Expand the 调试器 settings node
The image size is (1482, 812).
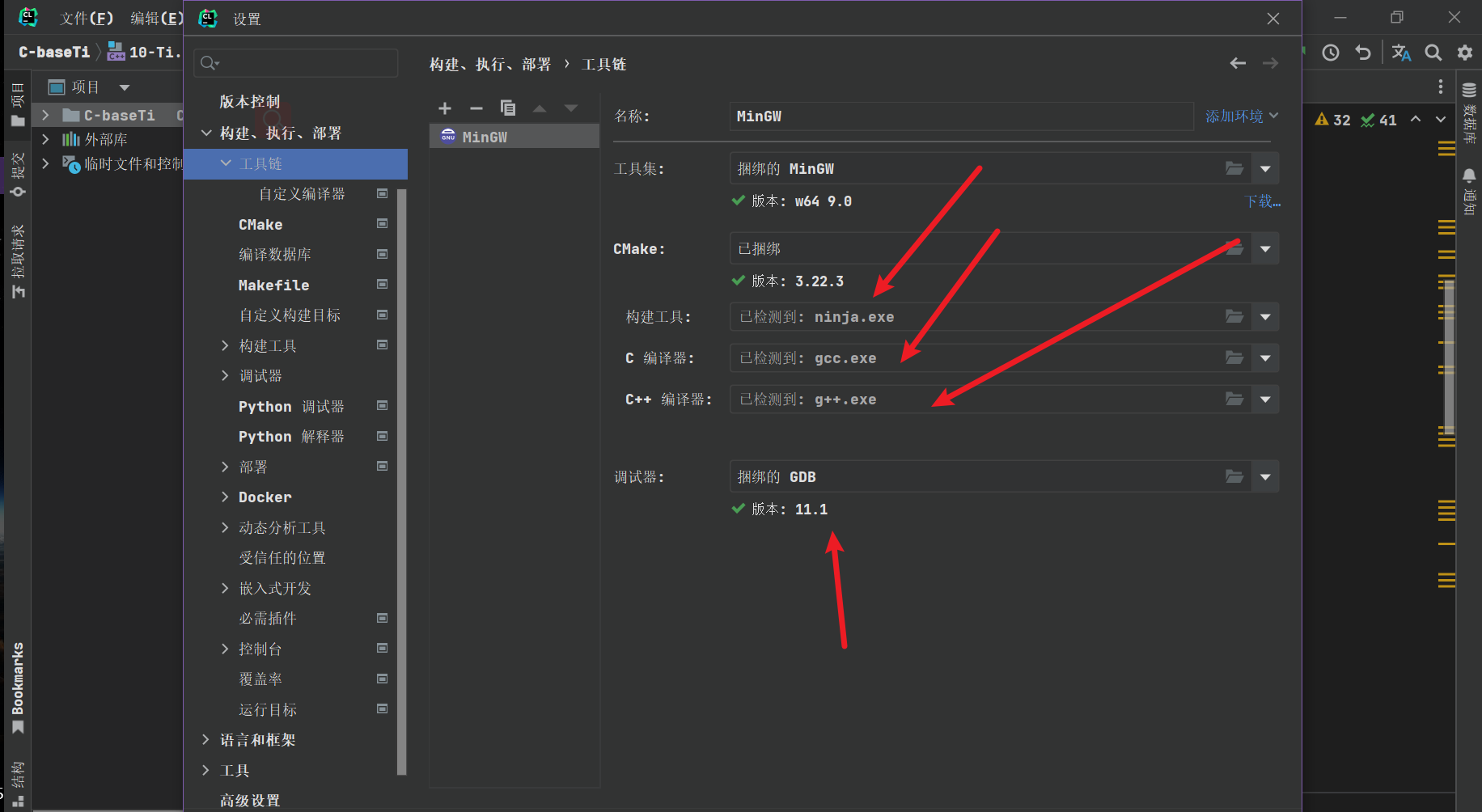point(225,375)
